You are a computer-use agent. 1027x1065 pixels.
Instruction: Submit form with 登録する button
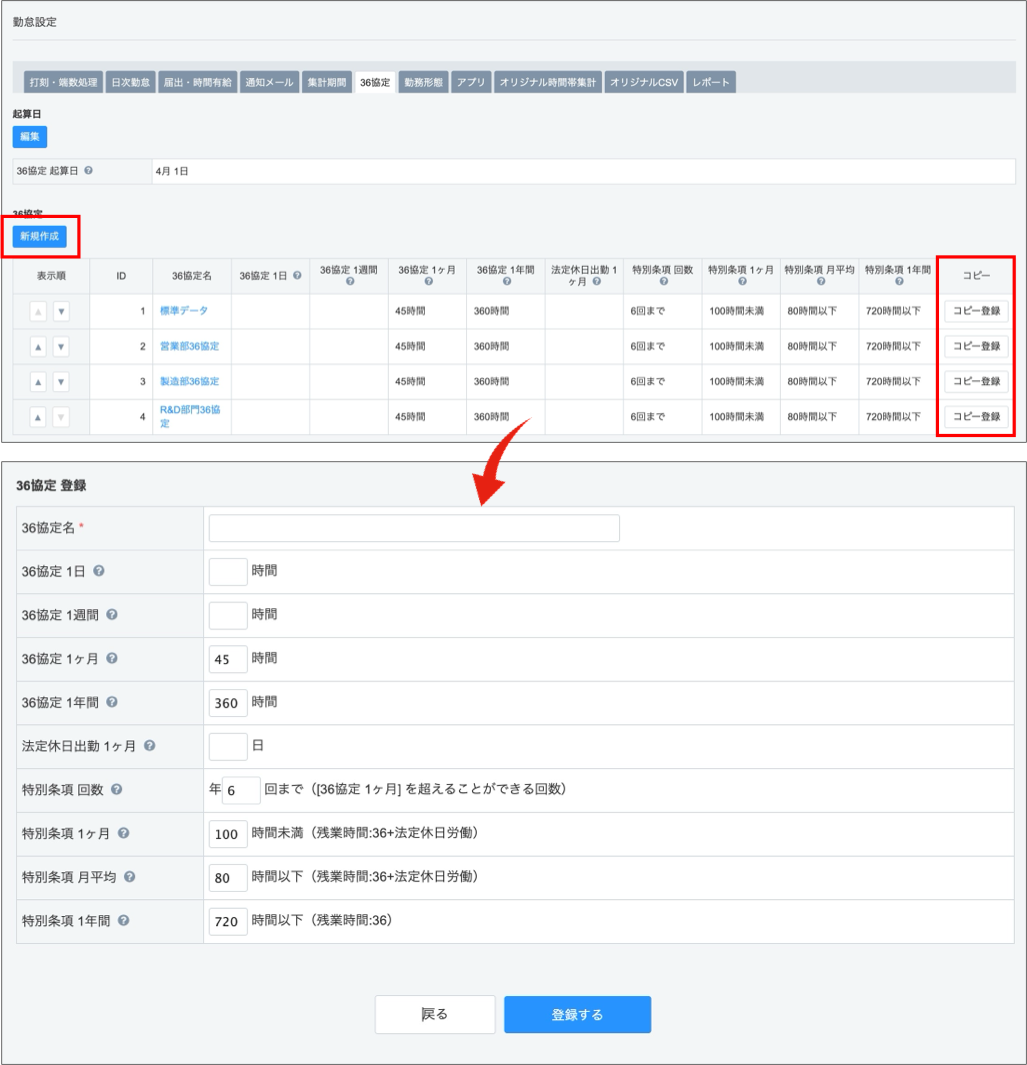[x=577, y=1014]
